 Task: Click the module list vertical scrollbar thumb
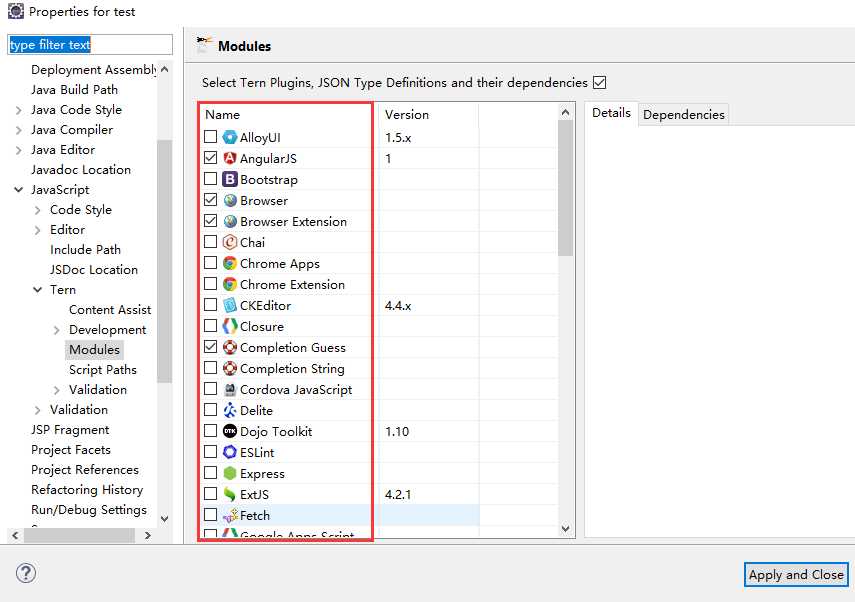[x=565, y=188]
